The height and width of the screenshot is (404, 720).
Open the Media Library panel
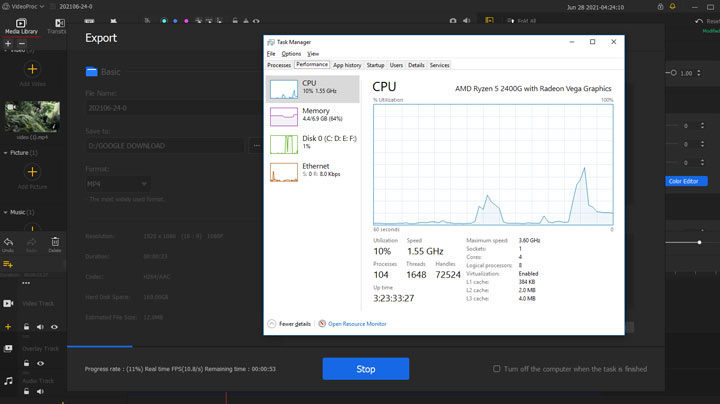(21, 27)
